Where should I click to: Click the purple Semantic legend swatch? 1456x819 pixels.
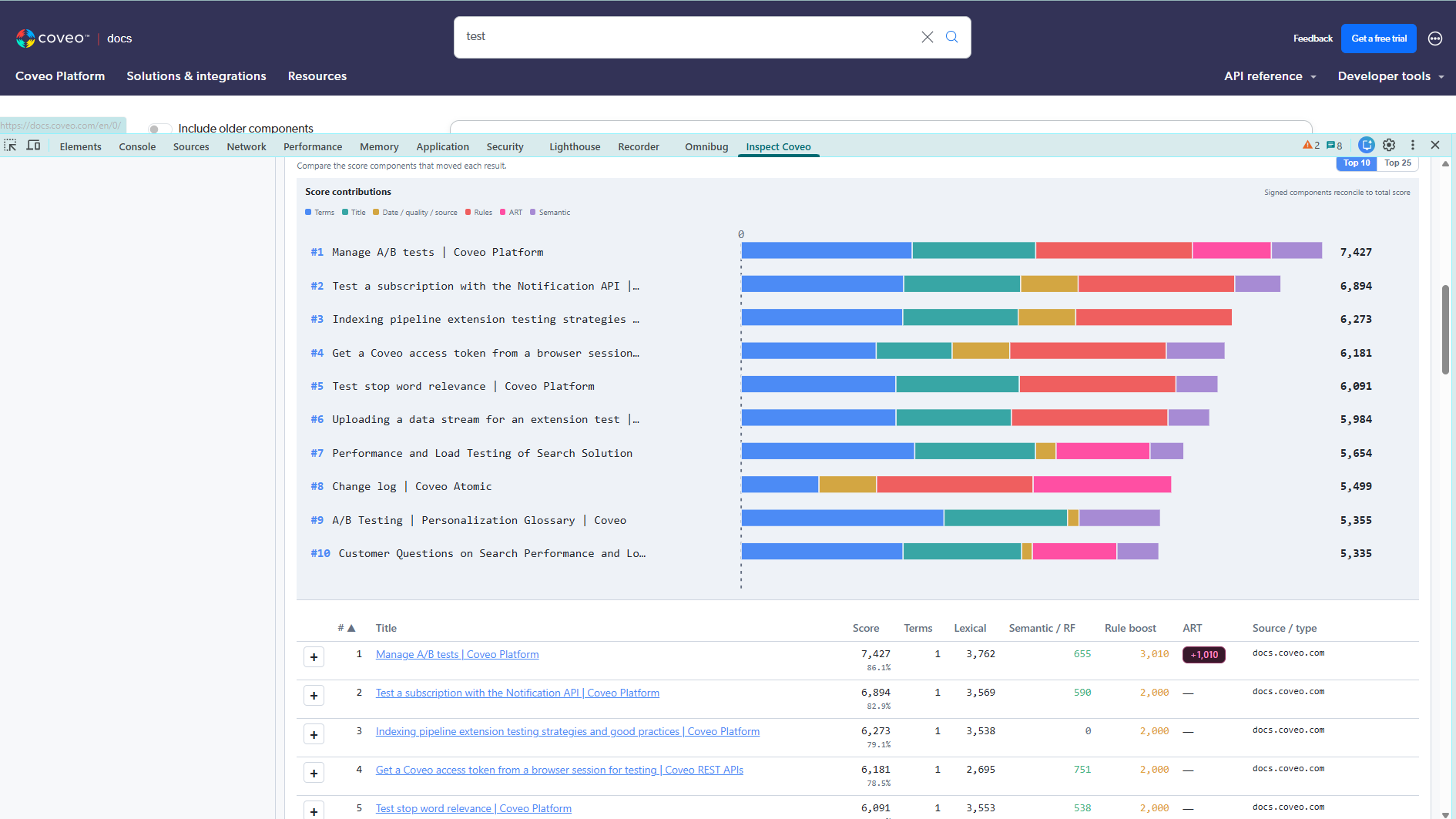tap(533, 213)
